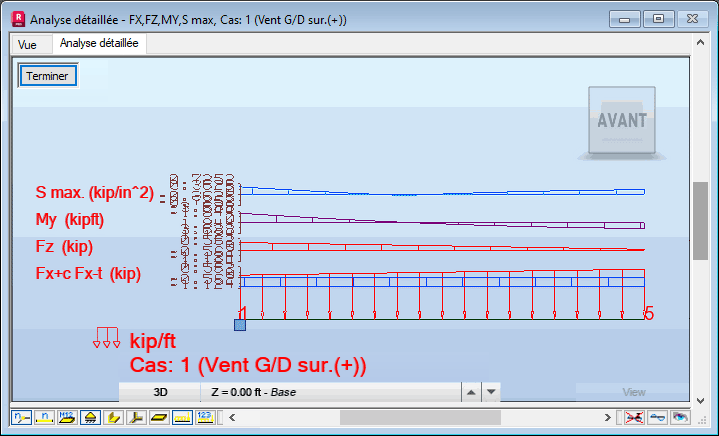
Task: Click the load arrows legend symbol
Action: [106, 337]
